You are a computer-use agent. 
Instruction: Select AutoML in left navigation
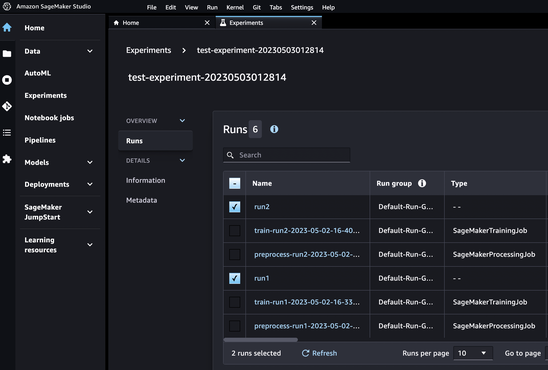click(37, 73)
